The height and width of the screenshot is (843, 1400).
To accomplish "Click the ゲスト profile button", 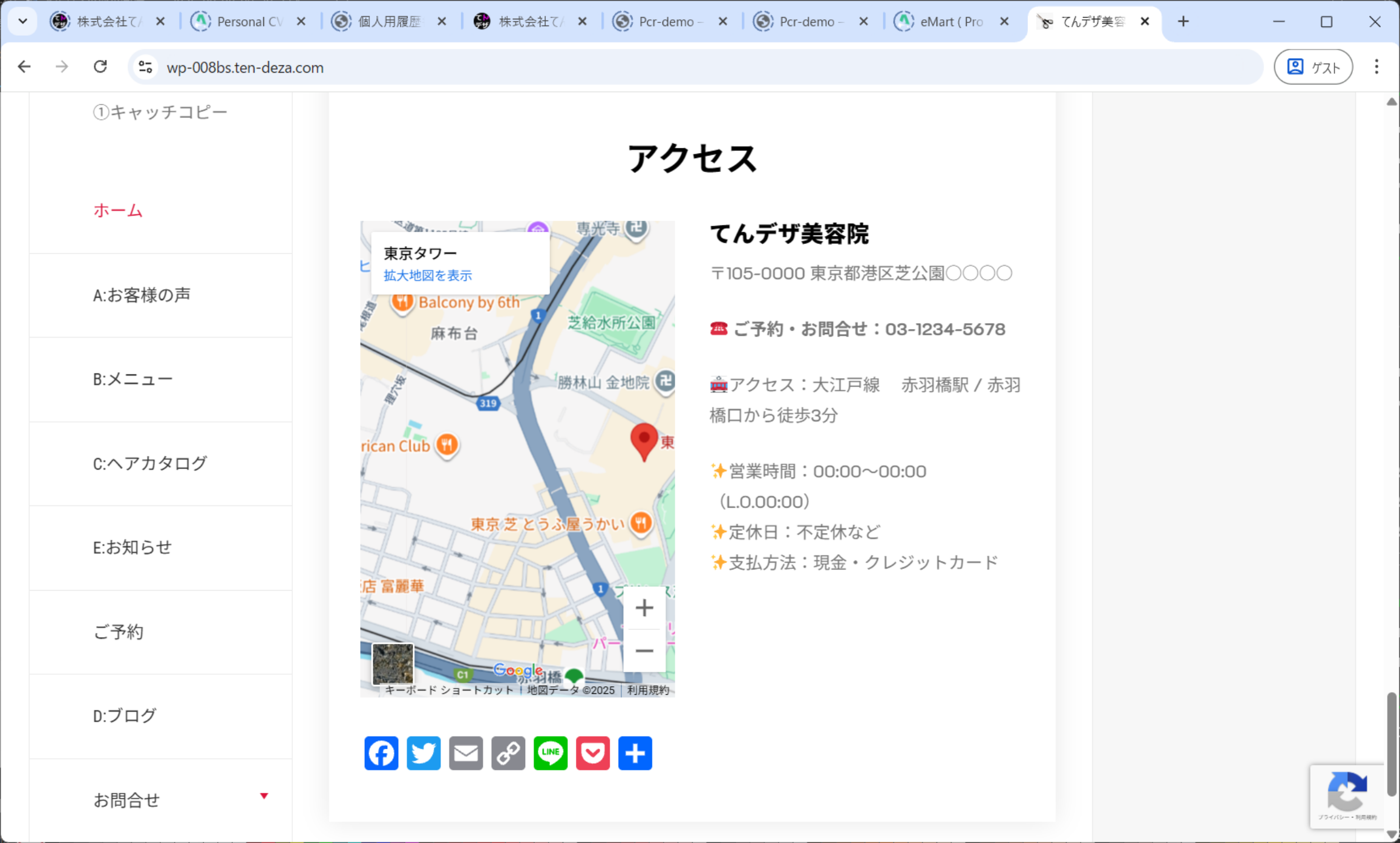I will 1313,67.
